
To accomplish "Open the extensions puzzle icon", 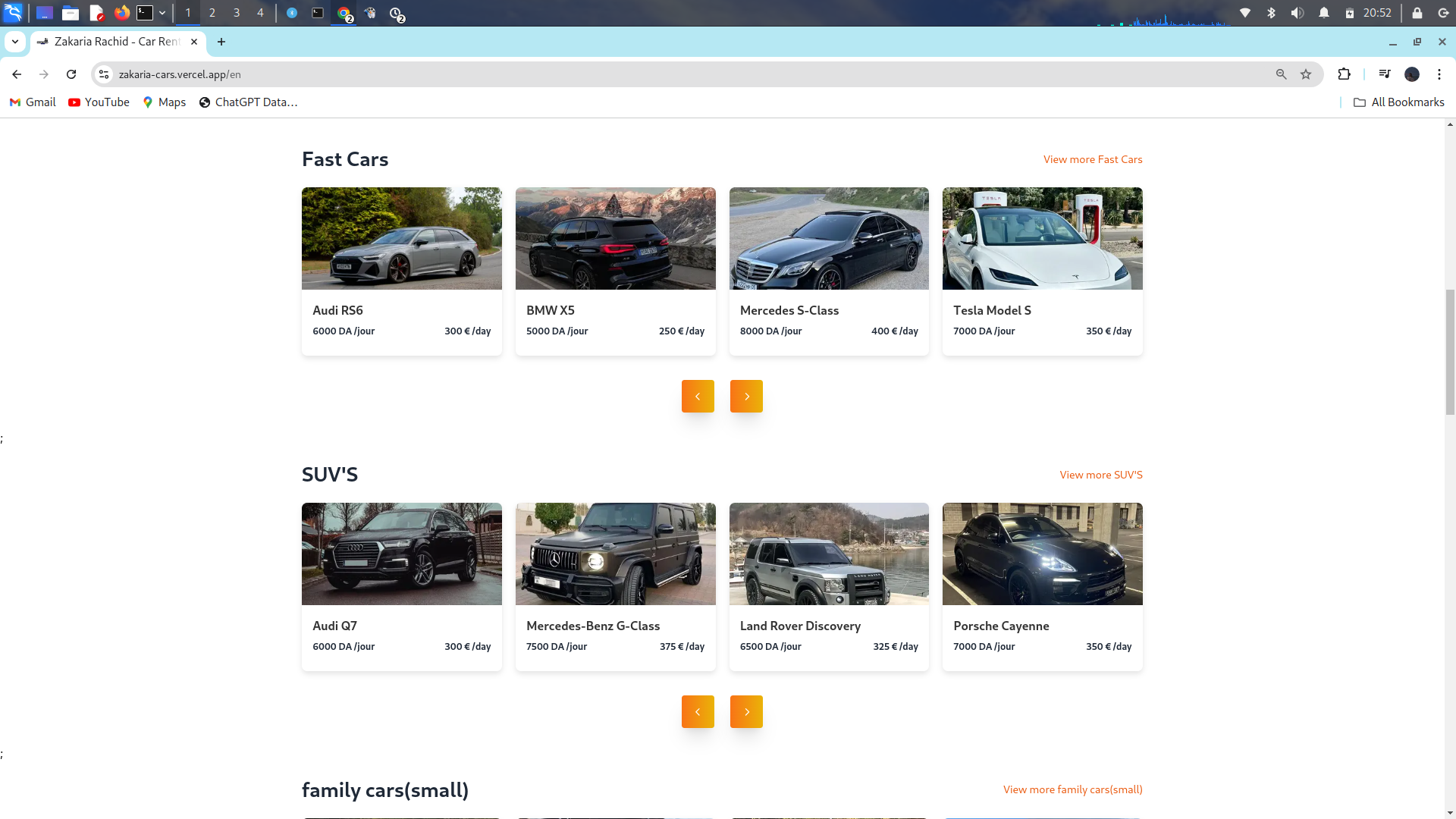I will tap(1344, 74).
